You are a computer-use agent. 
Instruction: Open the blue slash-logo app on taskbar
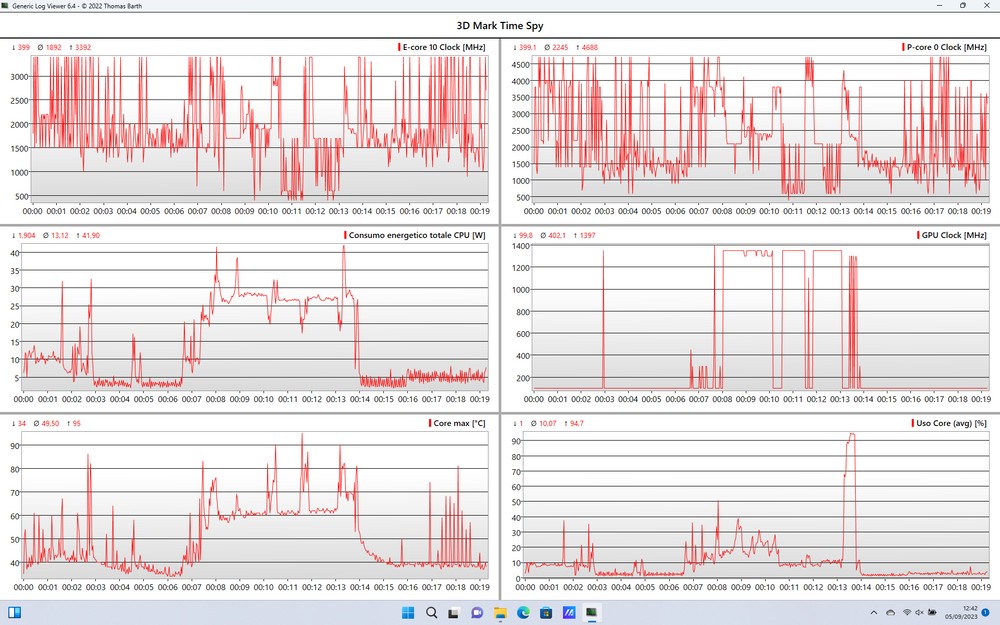point(569,613)
